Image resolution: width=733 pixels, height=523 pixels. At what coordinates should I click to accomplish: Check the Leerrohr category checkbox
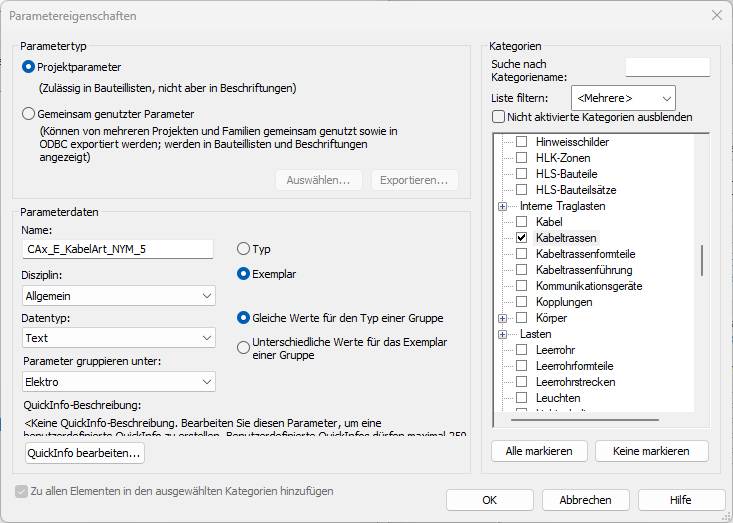tap(521, 350)
